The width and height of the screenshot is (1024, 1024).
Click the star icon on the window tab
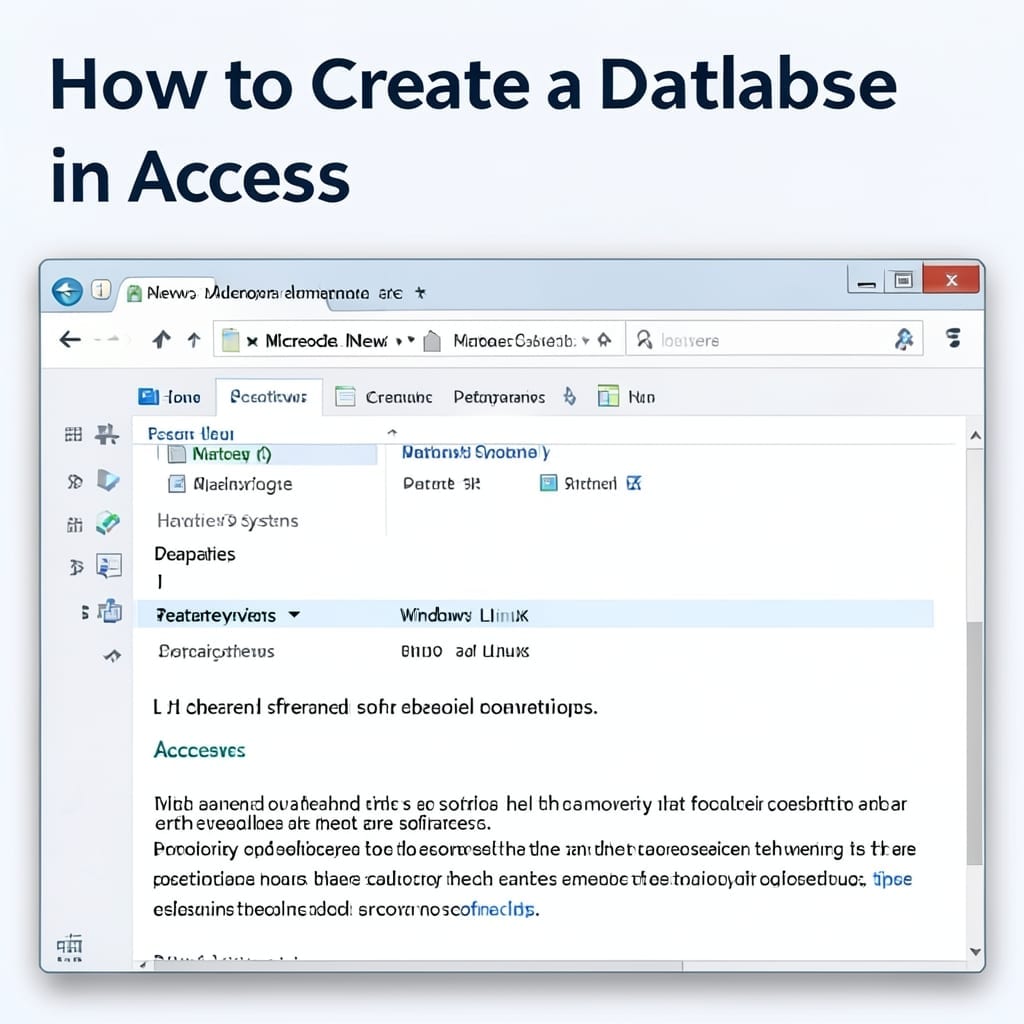coord(421,293)
